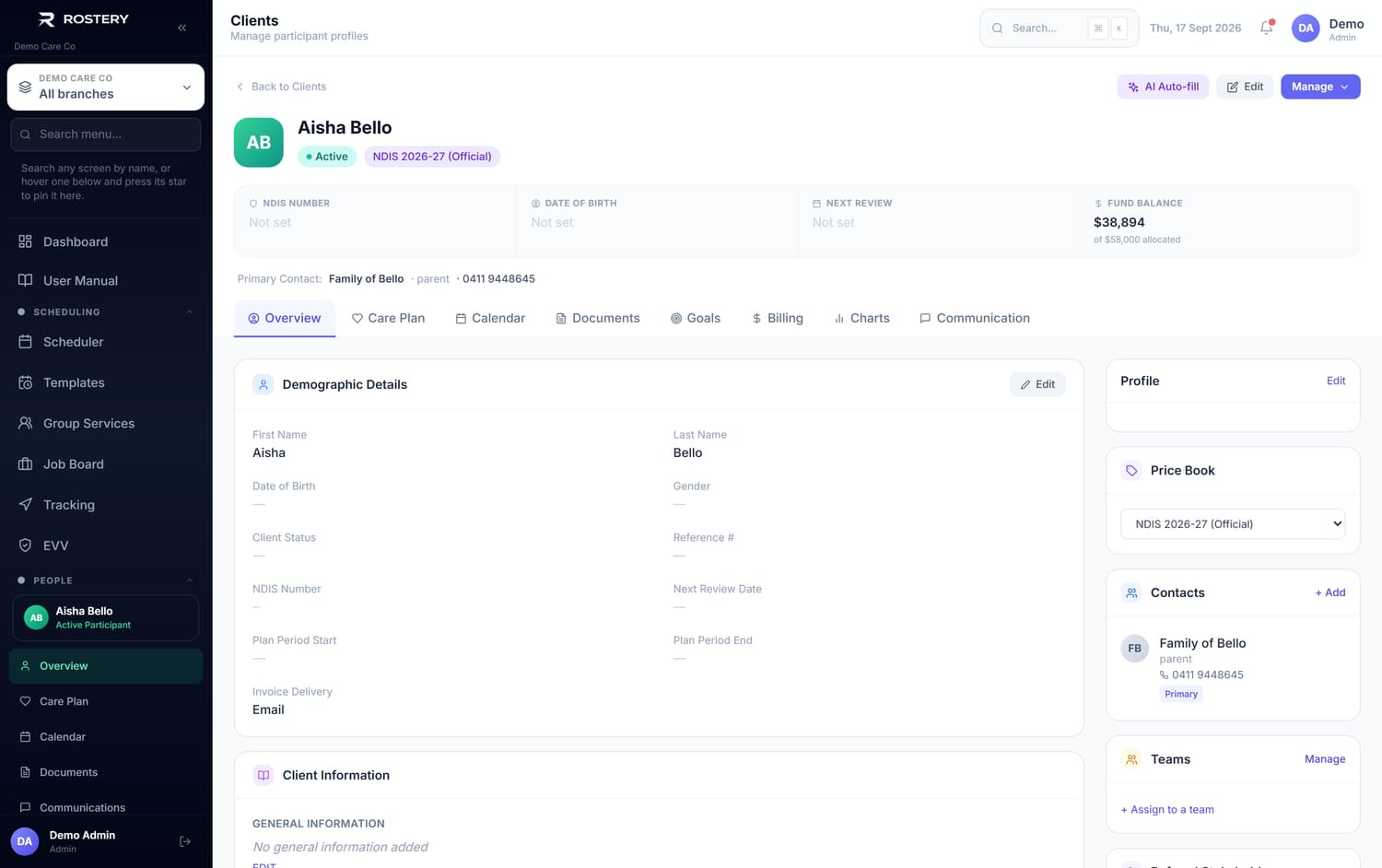Click the Tracking arrow icon
The height and width of the screenshot is (868, 1382).
[x=26, y=504]
